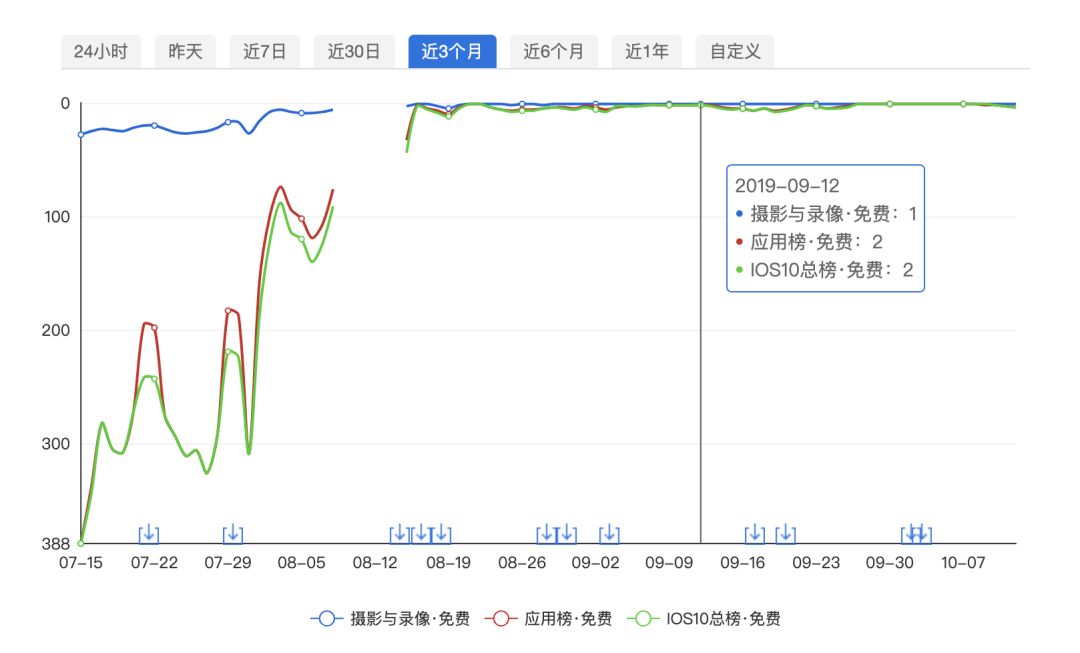Select the 24小时 time range
The height and width of the screenshot is (653, 1080).
pyautogui.click(x=103, y=51)
